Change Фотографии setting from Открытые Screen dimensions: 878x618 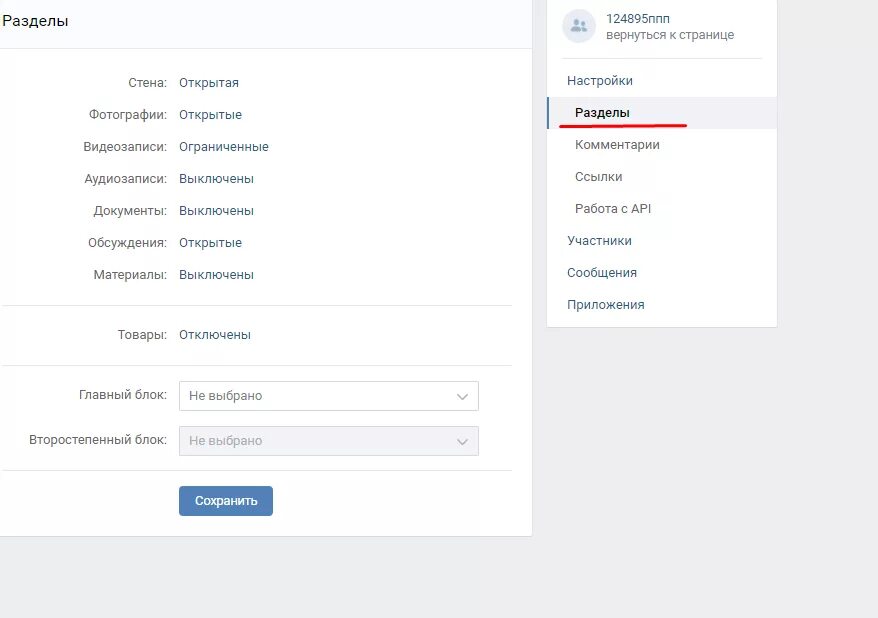click(x=210, y=115)
